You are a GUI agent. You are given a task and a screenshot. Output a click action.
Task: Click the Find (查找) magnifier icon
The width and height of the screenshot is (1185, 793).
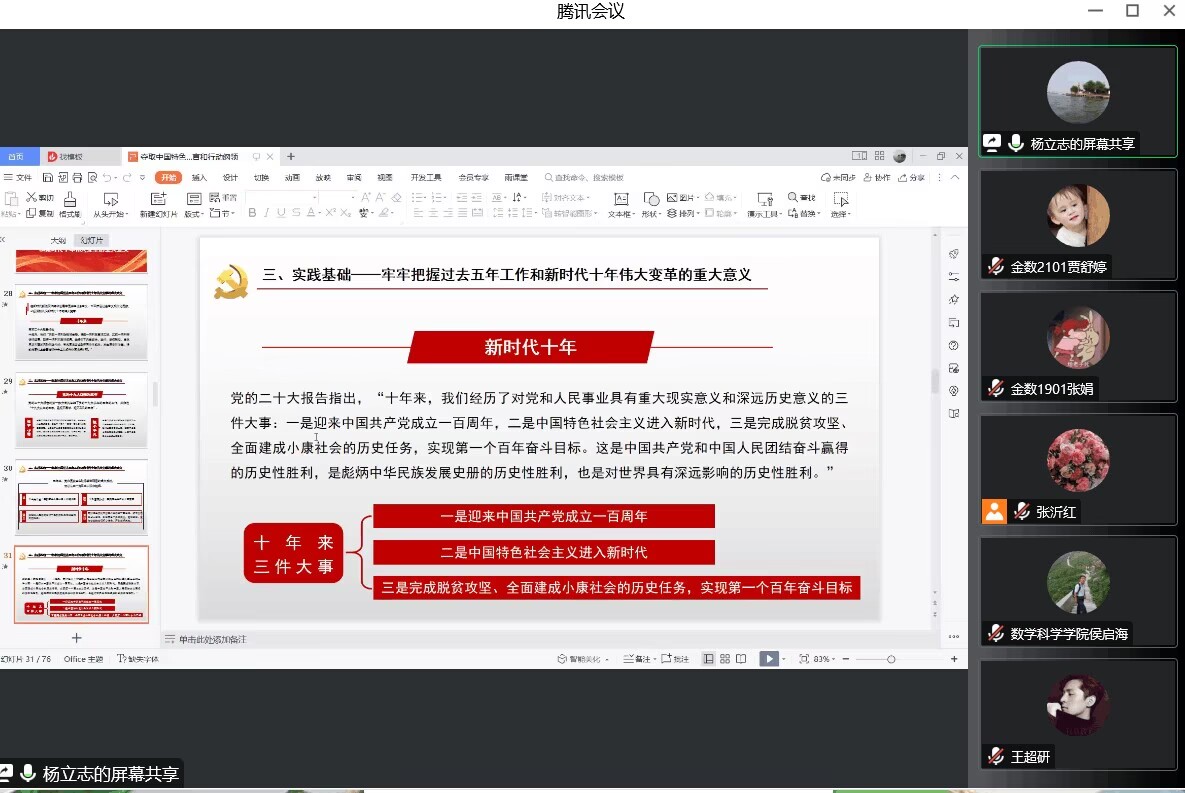(x=801, y=198)
